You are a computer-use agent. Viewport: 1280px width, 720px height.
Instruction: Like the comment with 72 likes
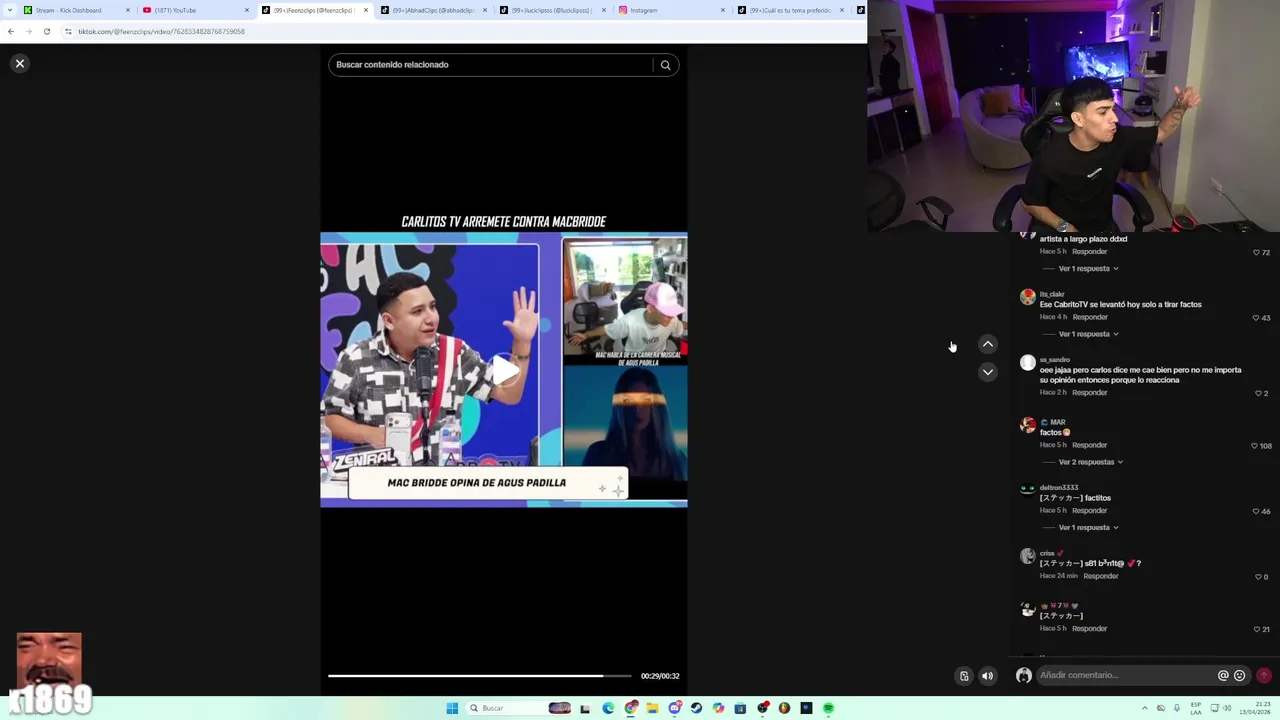point(1256,252)
